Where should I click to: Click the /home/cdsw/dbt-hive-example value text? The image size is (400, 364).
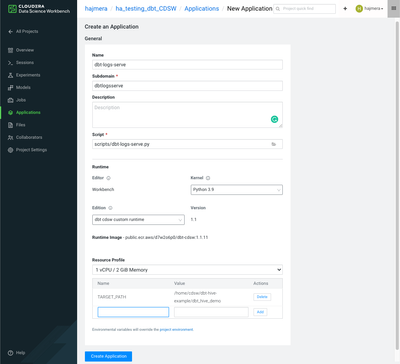coord(197,297)
